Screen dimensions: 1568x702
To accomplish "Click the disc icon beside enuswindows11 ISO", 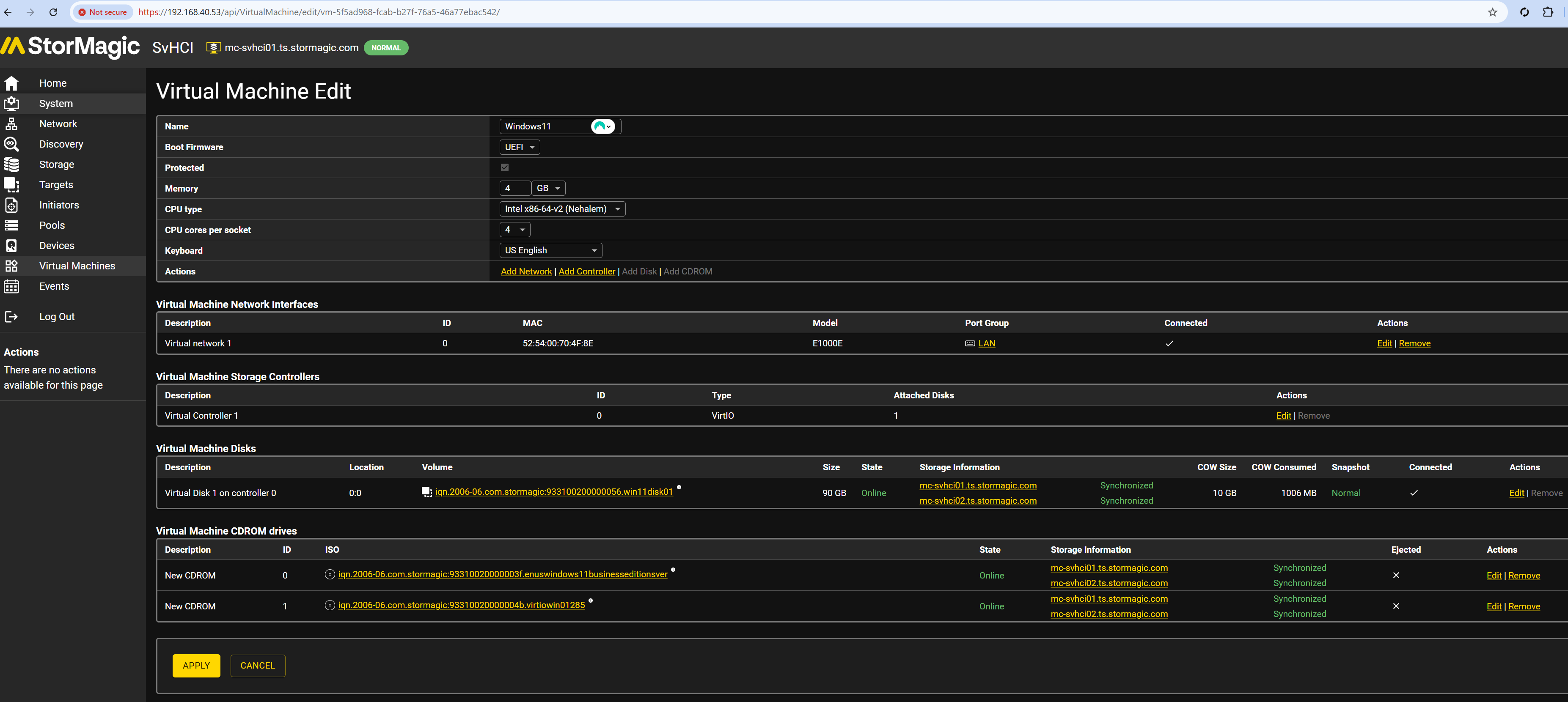I will click(330, 574).
